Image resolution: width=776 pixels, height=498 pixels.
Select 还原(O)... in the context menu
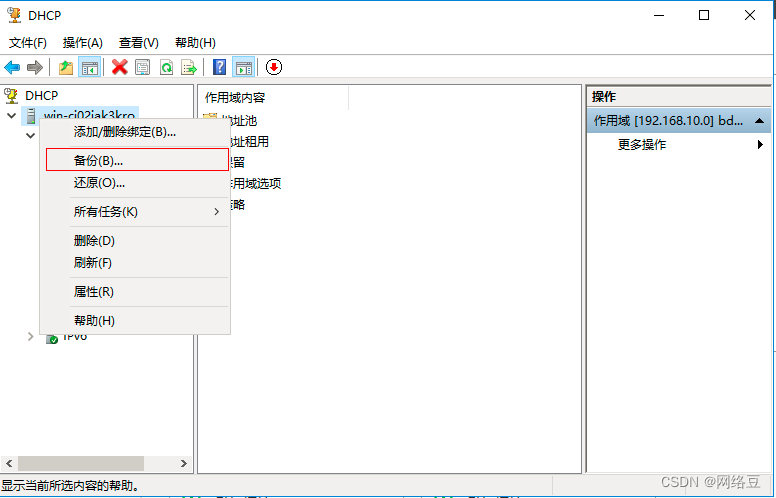(99, 183)
